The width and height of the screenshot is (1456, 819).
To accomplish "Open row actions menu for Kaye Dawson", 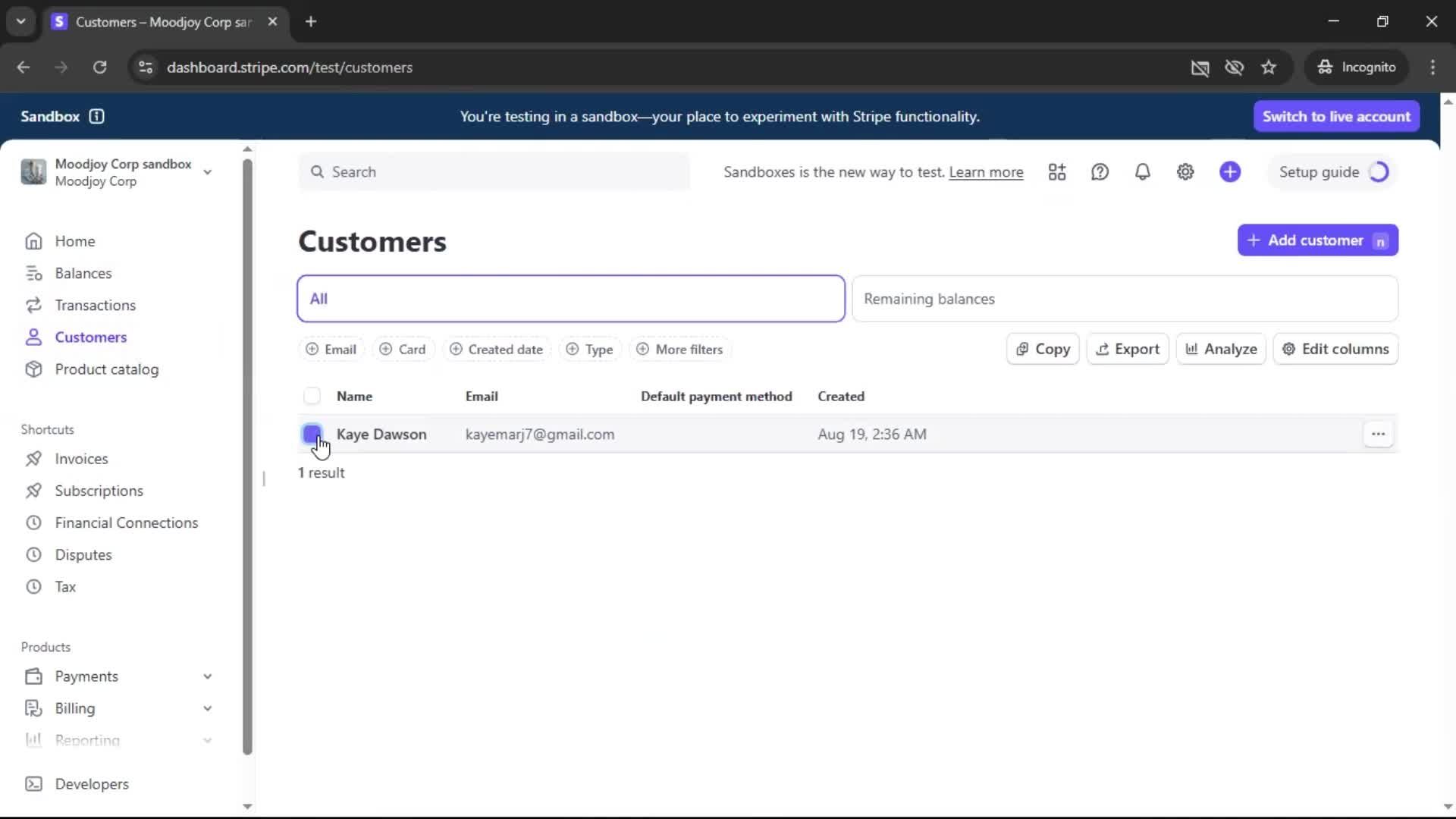I will click(x=1378, y=435).
